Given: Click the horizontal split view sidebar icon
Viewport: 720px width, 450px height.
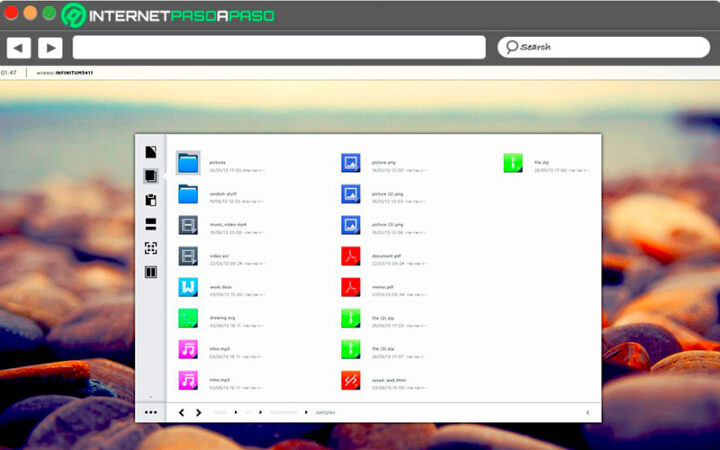Looking at the screenshot, I should [x=151, y=224].
